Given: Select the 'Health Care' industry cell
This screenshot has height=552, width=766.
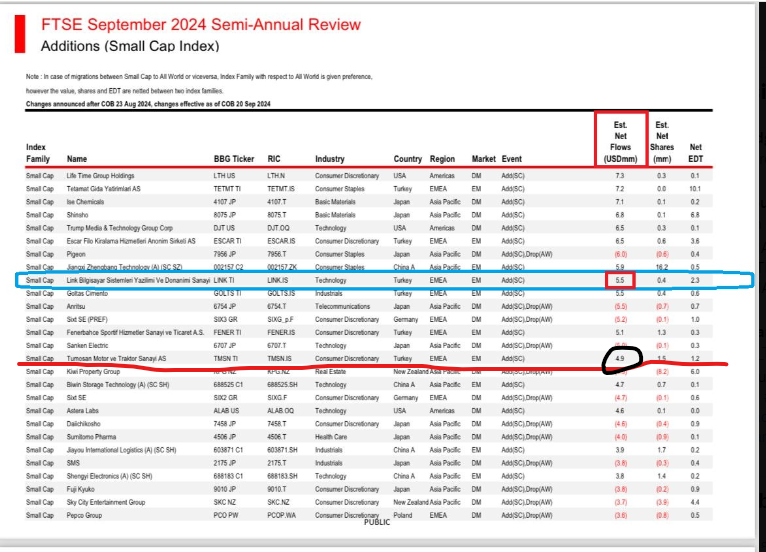Looking at the screenshot, I should point(330,437).
